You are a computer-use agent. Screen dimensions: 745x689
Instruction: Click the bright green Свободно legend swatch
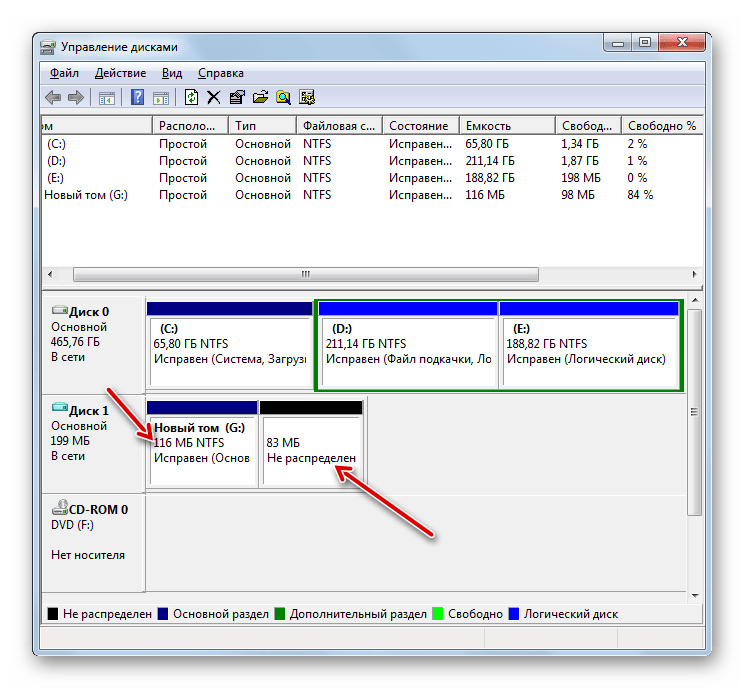438,614
